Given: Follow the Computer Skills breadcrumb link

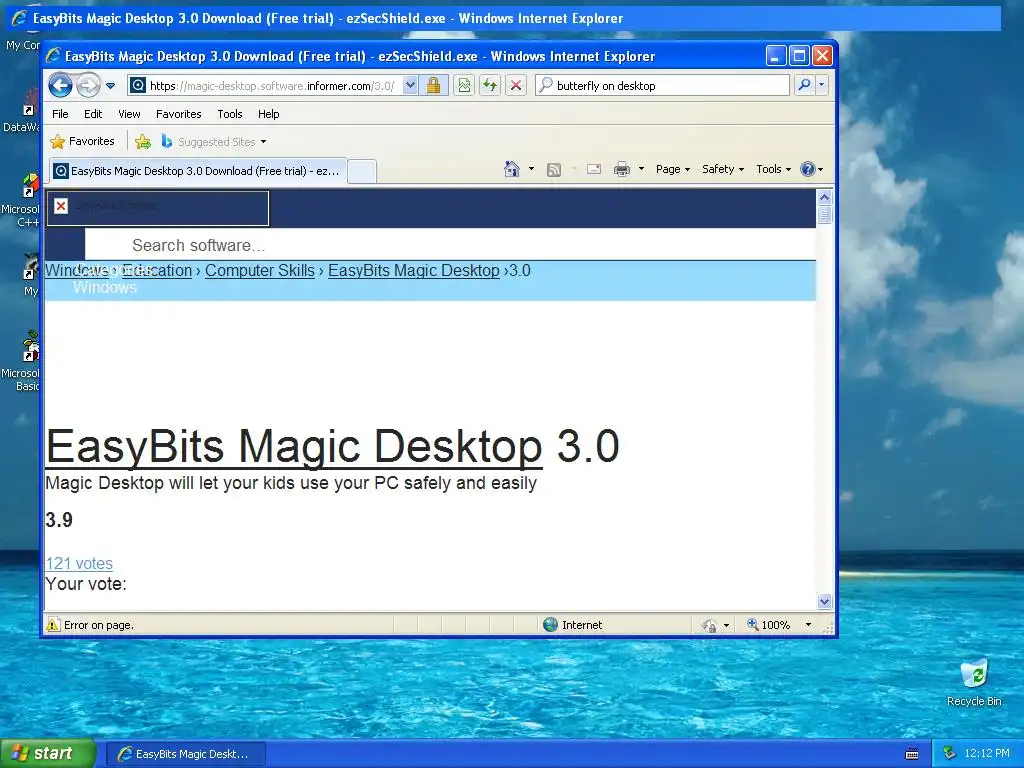Looking at the screenshot, I should (x=260, y=270).
